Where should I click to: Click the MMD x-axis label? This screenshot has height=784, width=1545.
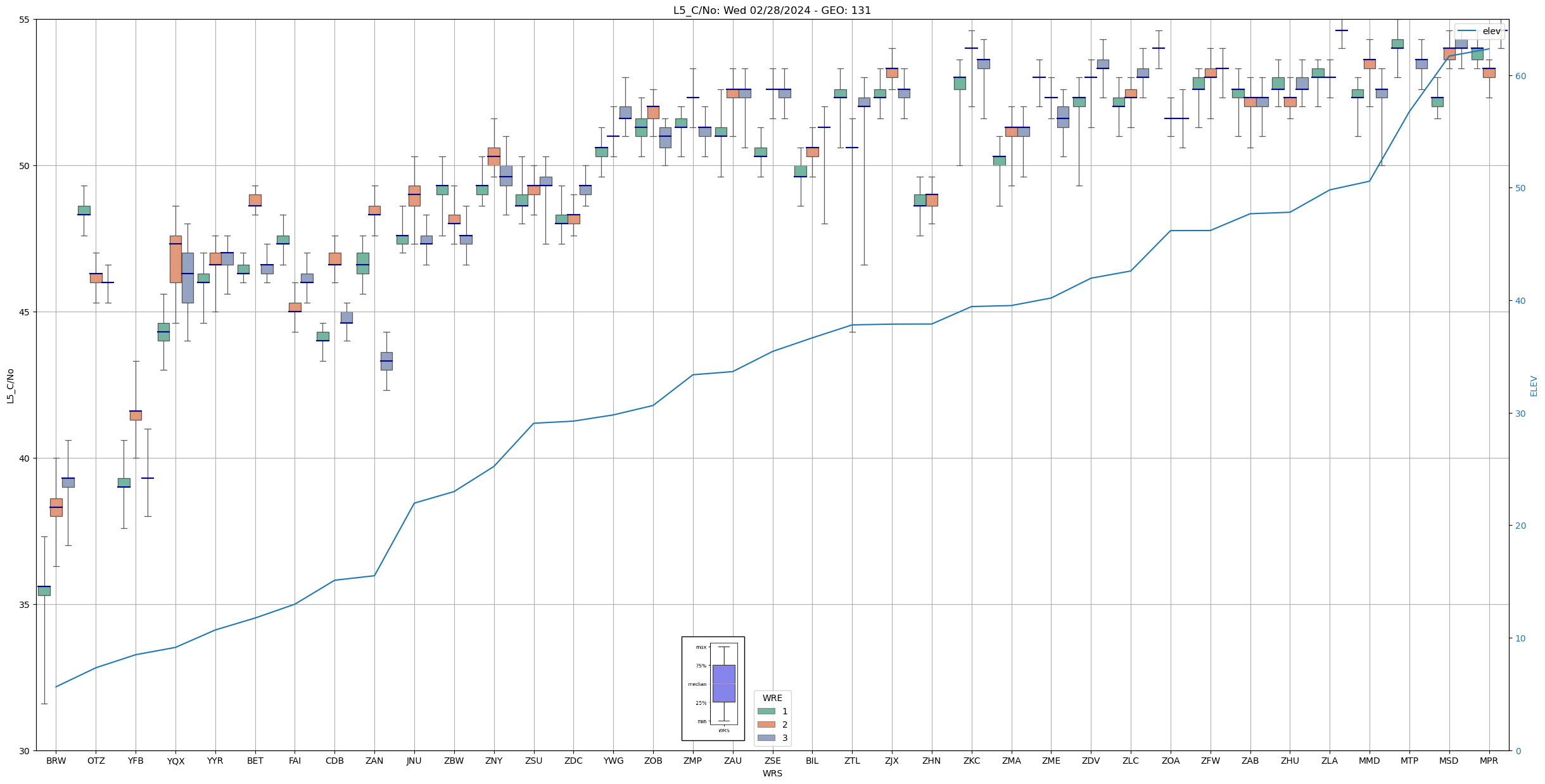tap(1370, 761)
